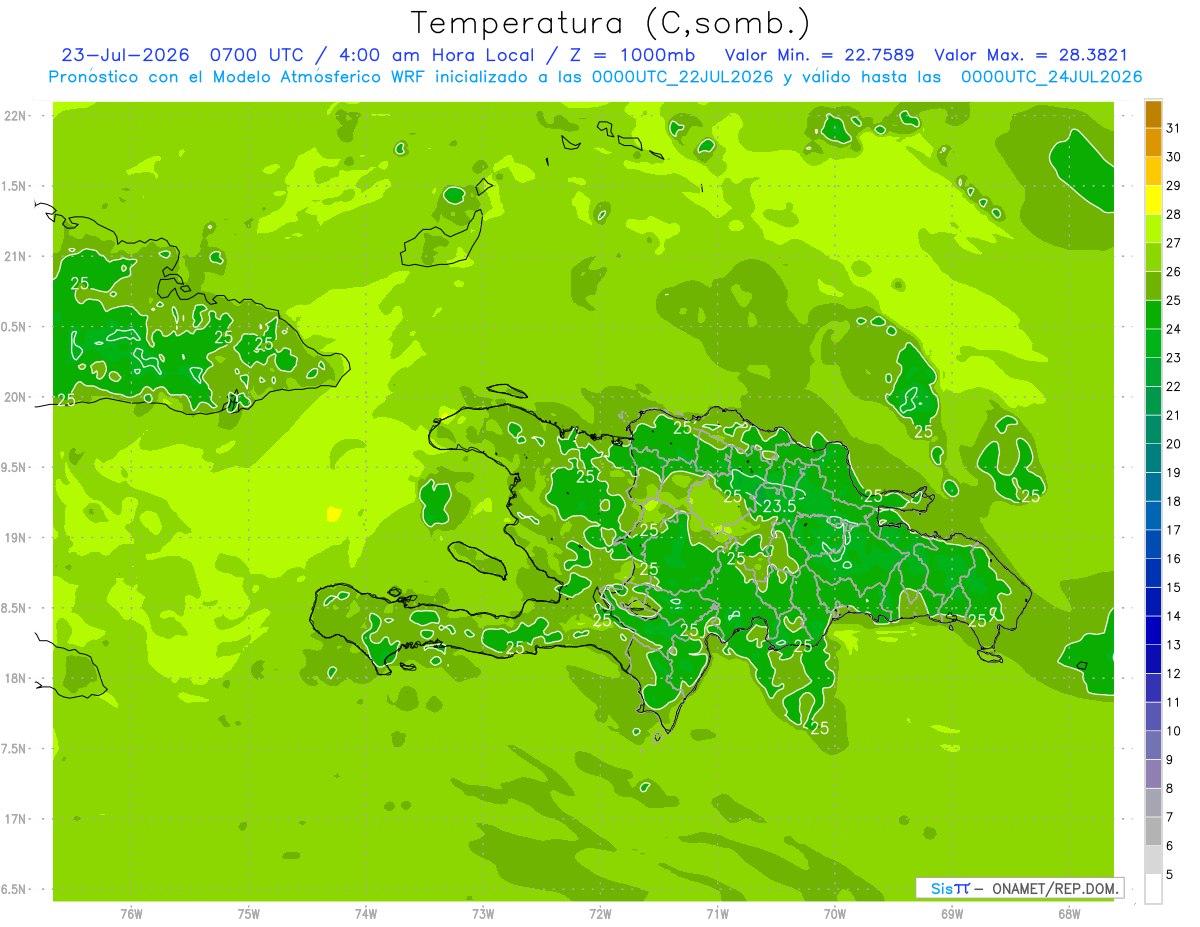Screen dimensions: 1200x927
Task: Click the "30" value in color legend
Action: (1173, 156)
